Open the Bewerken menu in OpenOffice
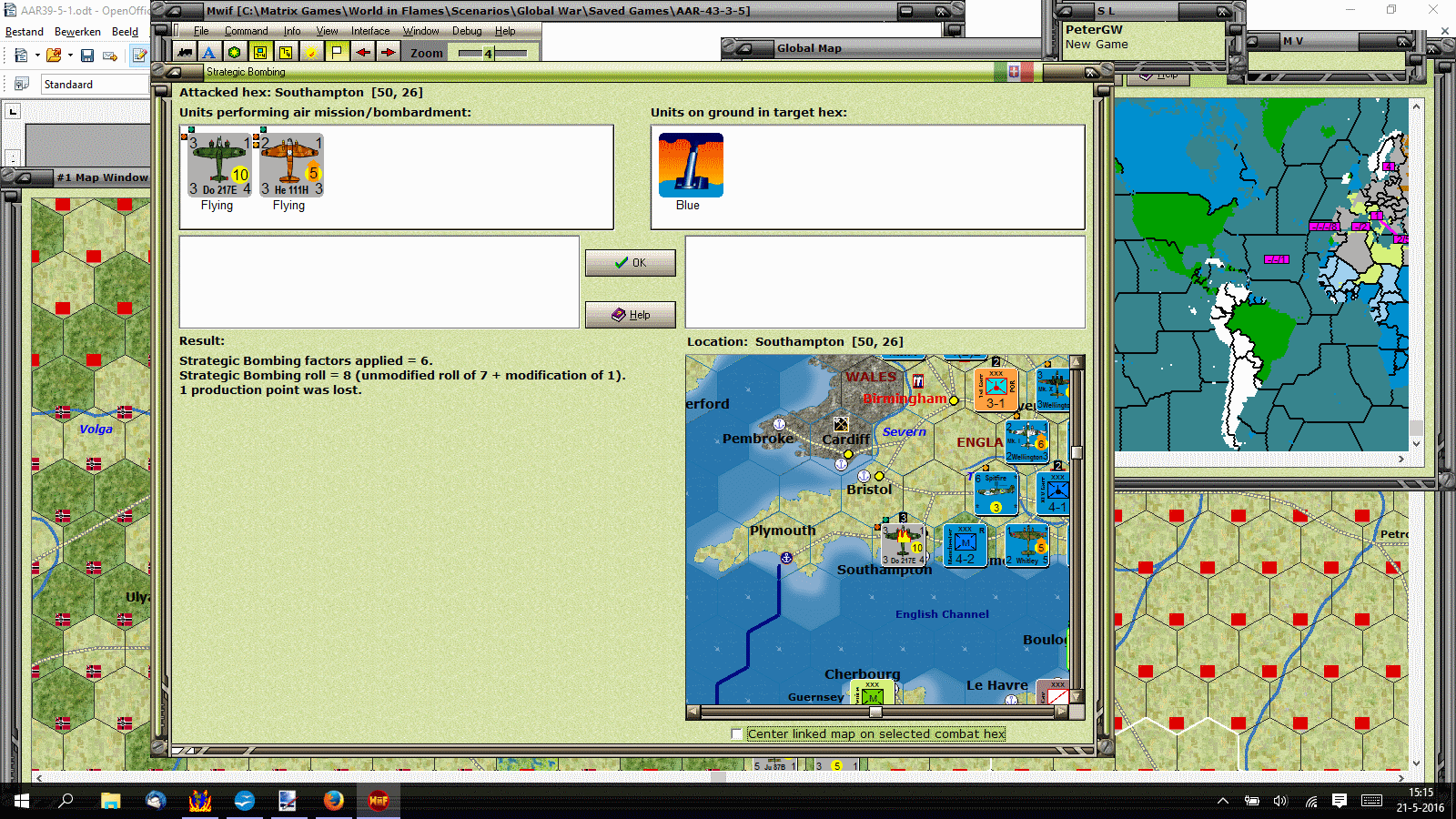The width and height of the screenshot is (1456, 819). point(77,32)
